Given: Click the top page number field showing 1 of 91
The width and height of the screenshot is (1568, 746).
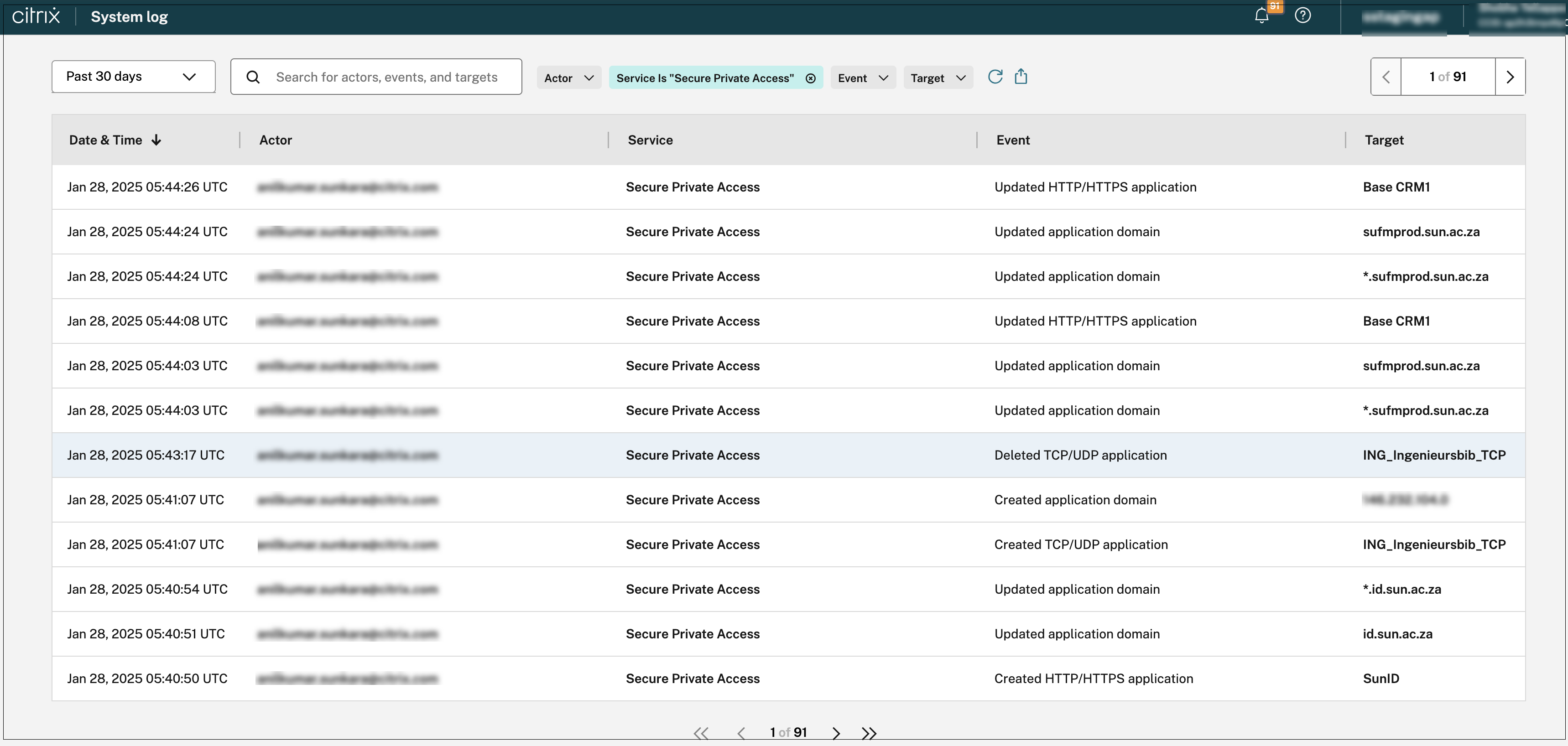Looking at the screenshot, I should pyautogui.click(x=1448, y=77).
